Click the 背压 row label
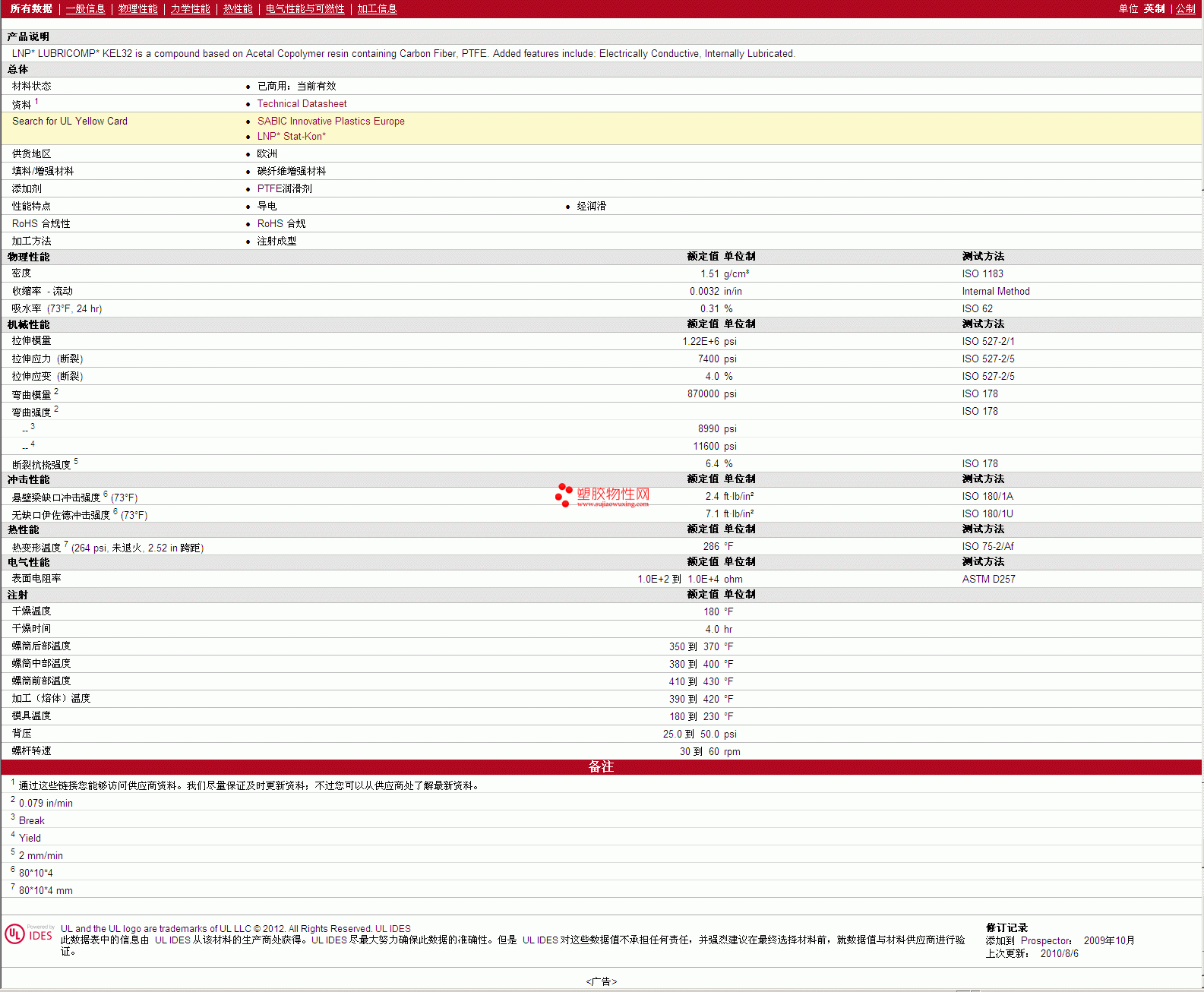The image size is (1204, 992). (21, 733)
